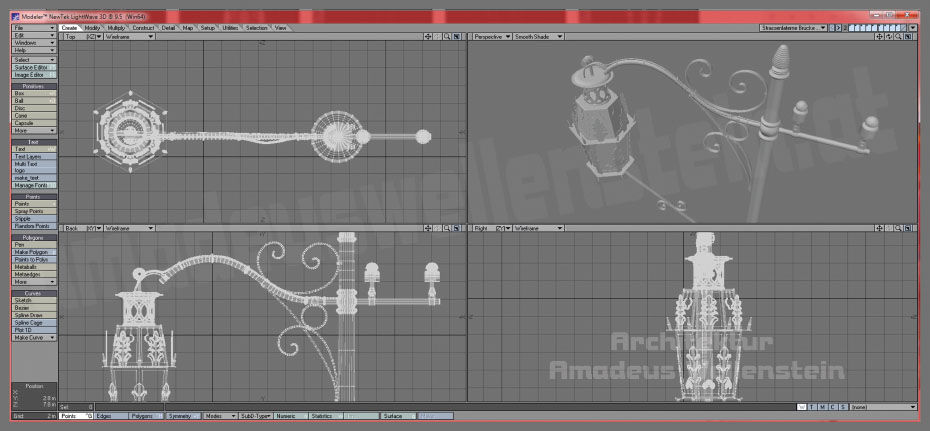Click the maximize icon in Right viewport header

(909, 228)
